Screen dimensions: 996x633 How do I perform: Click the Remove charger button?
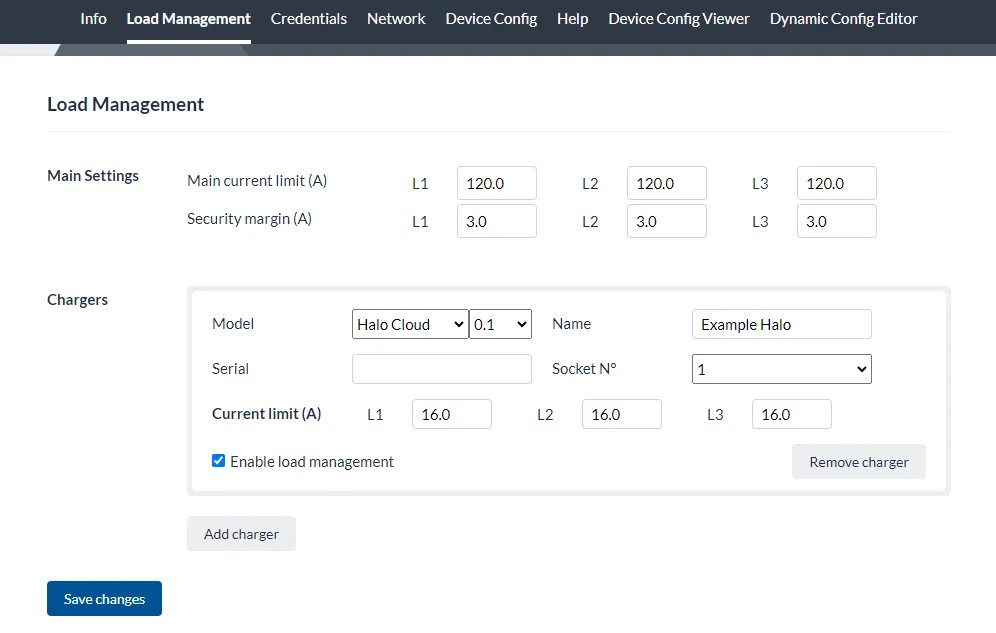(x=859, y=462)
